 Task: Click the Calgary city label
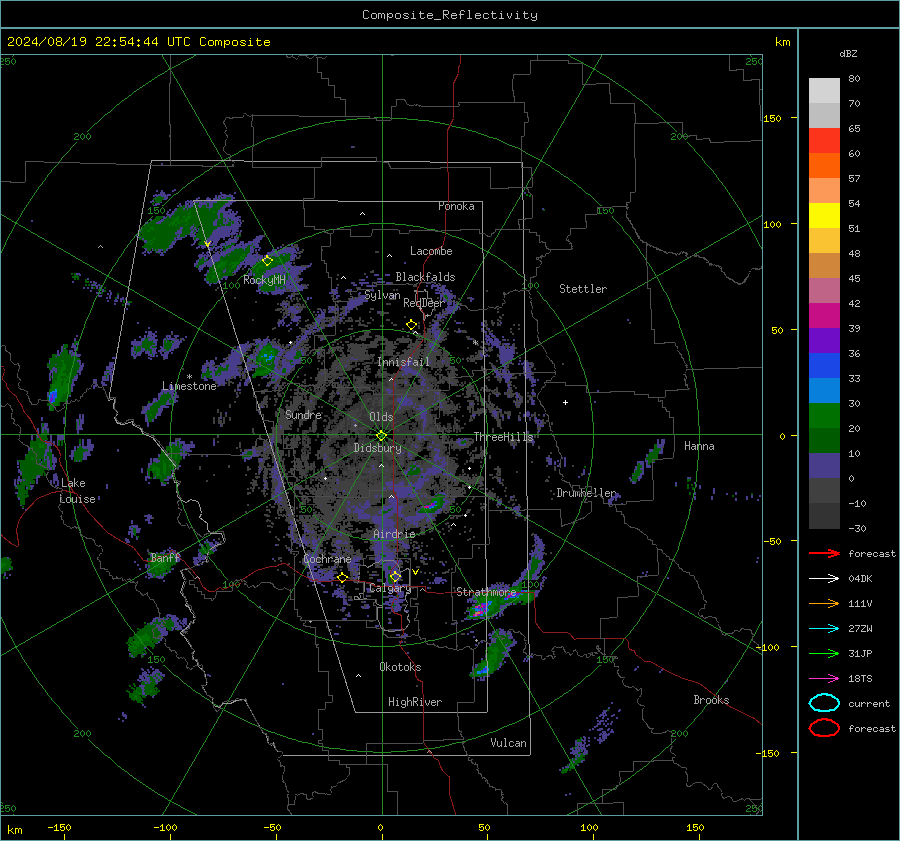[390, 588]
